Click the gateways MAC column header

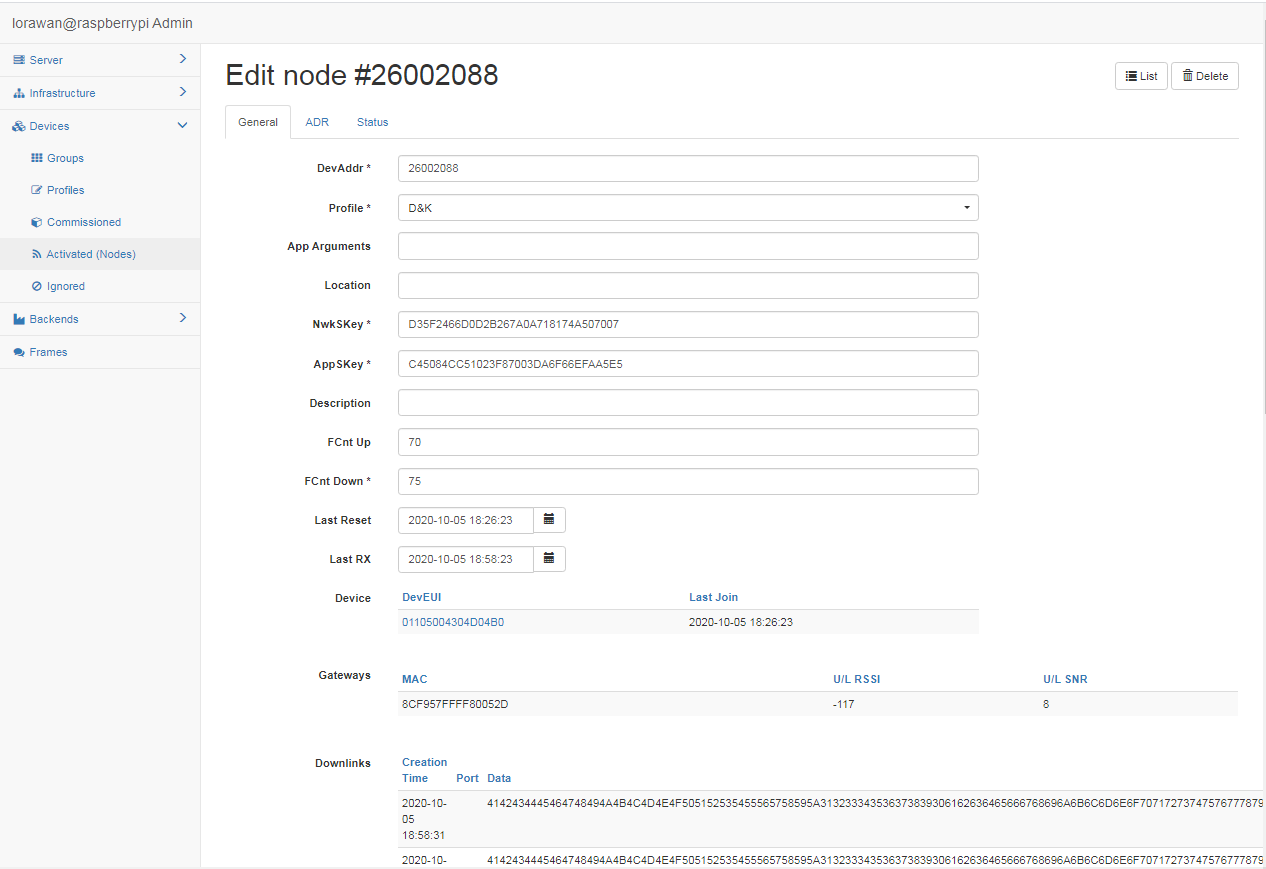tap(415, 679)
